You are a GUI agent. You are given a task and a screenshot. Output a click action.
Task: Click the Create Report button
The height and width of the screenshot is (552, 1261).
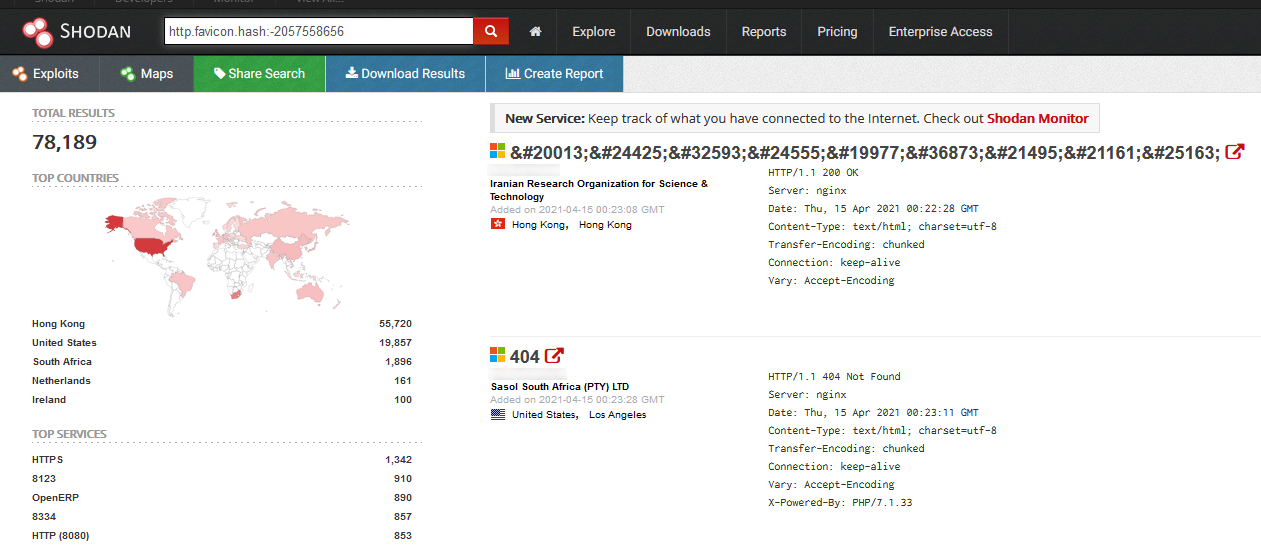coord(554,74)
